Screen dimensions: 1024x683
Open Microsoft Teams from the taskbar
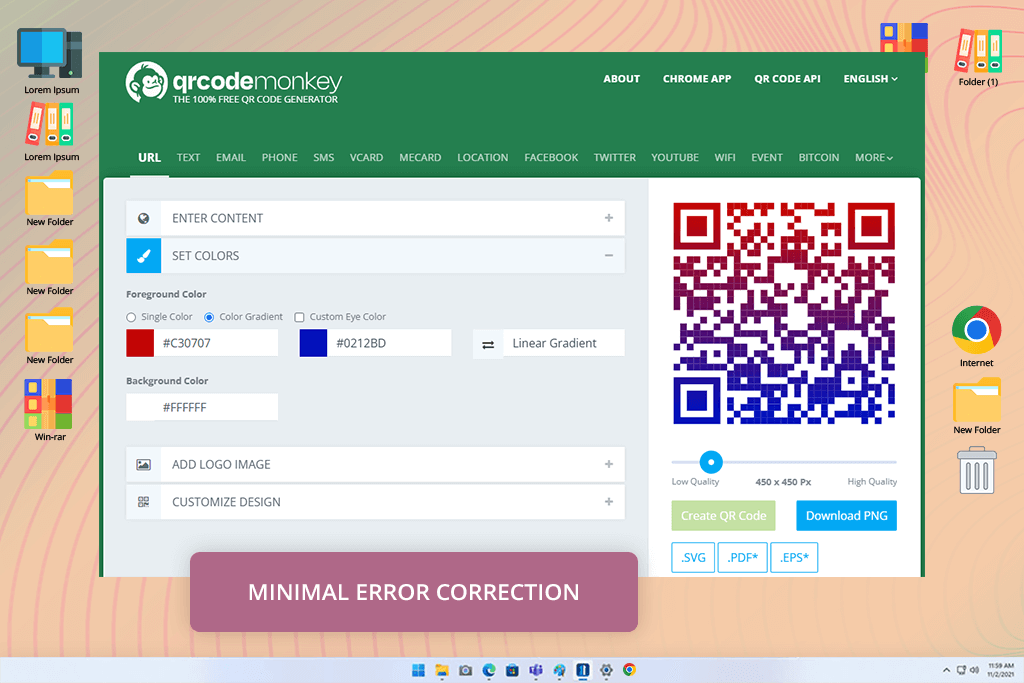pyautogui.click(x=536, y=670)
